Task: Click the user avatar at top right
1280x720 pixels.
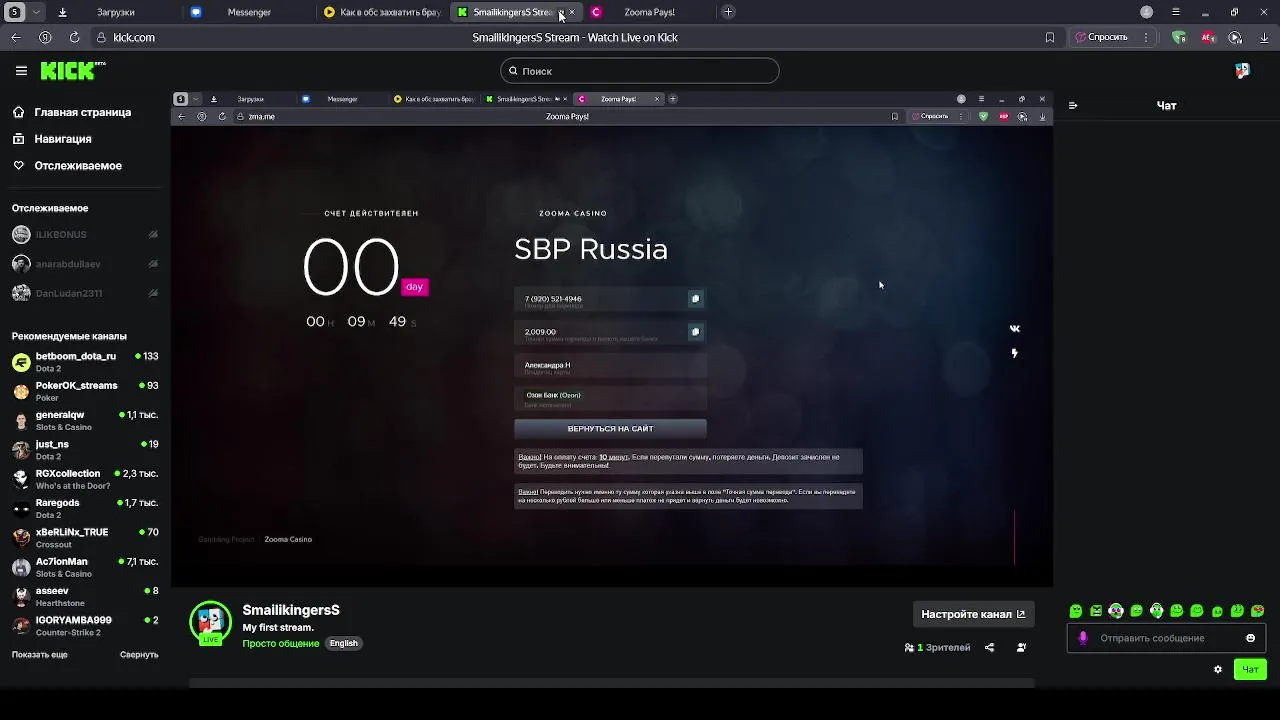Action: tap(1242, 71)
